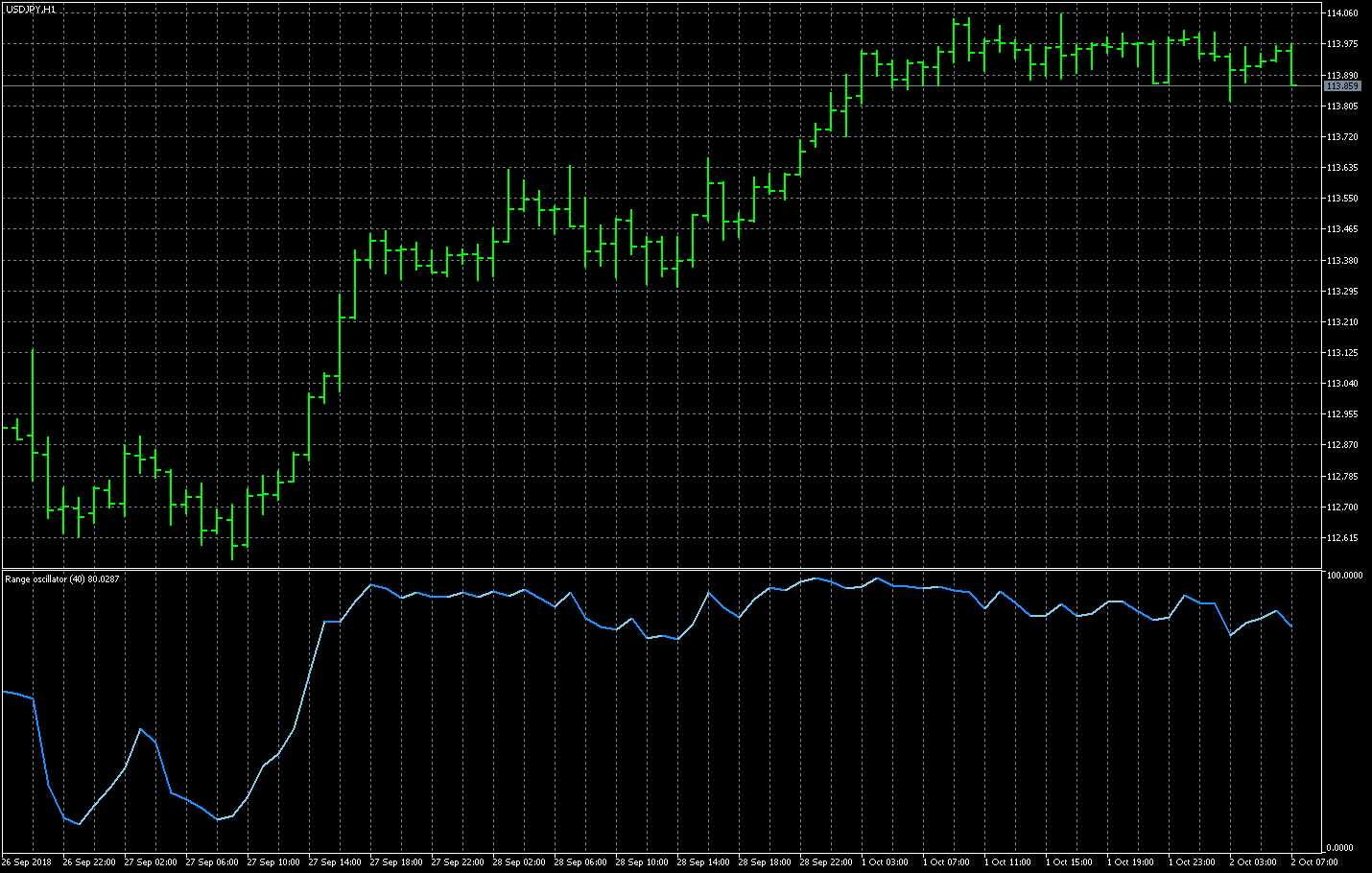Select the 28 Sep 22:00 time label

pyautogui.click(x=826, y=862)
